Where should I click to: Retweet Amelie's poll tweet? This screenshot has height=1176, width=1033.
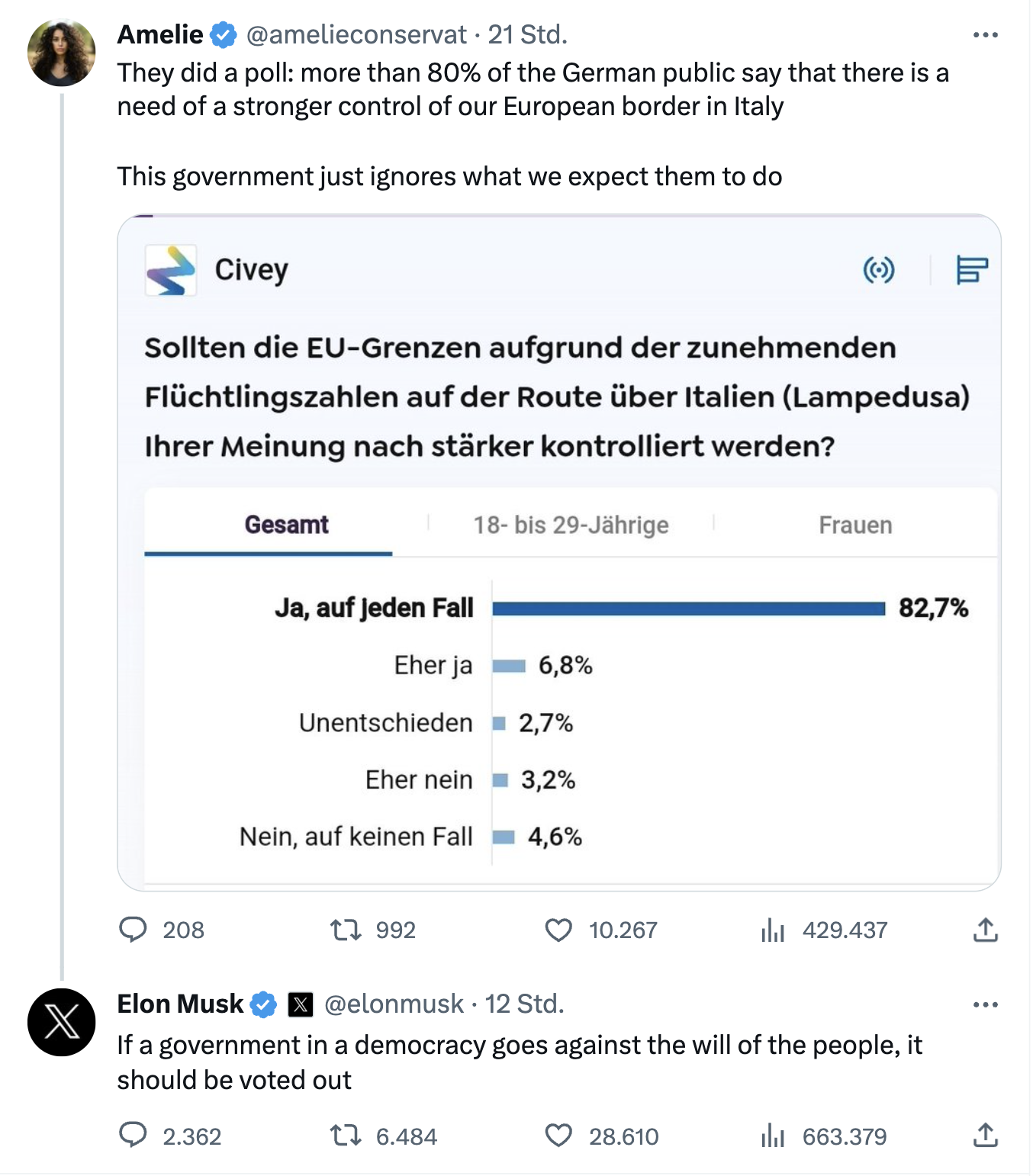(346, 930)
